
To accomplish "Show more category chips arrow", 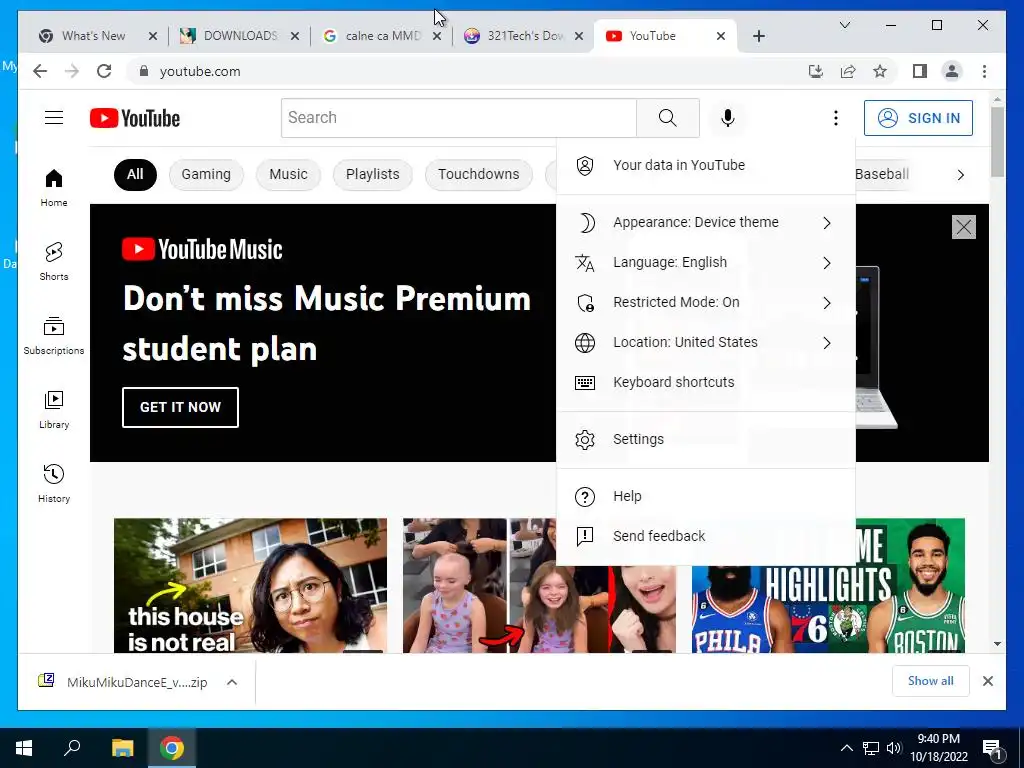I will [960, 175].
